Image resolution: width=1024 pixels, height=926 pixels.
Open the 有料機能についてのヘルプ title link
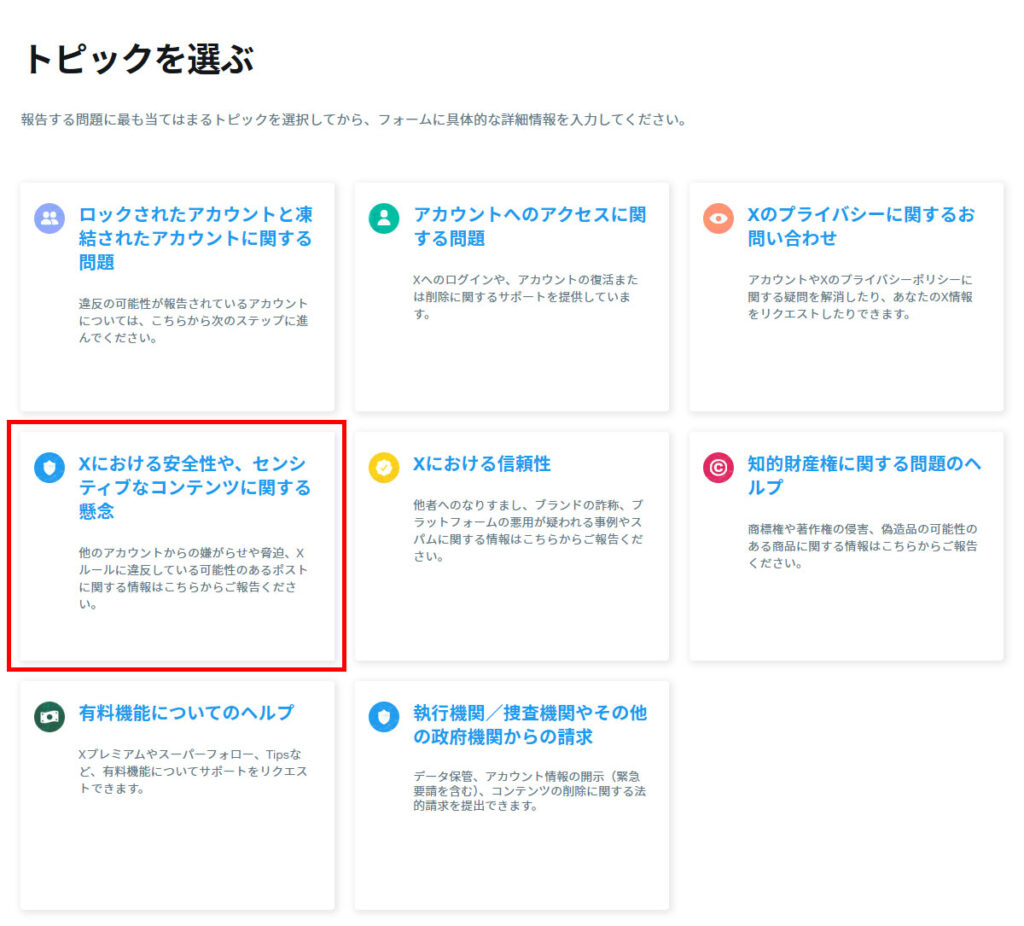click(x=186, y=713)
